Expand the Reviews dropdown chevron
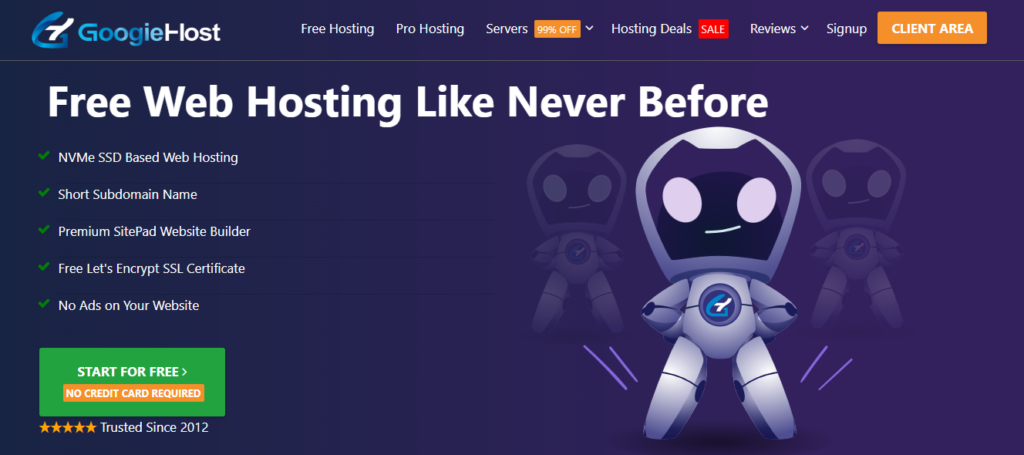 click(805, 28)
